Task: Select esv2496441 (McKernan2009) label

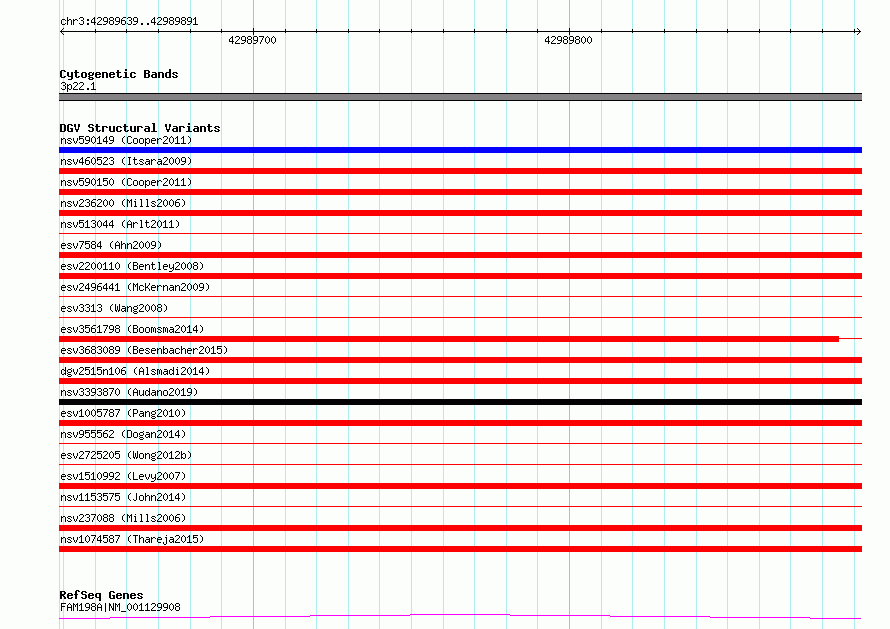Action: [135, 287]
